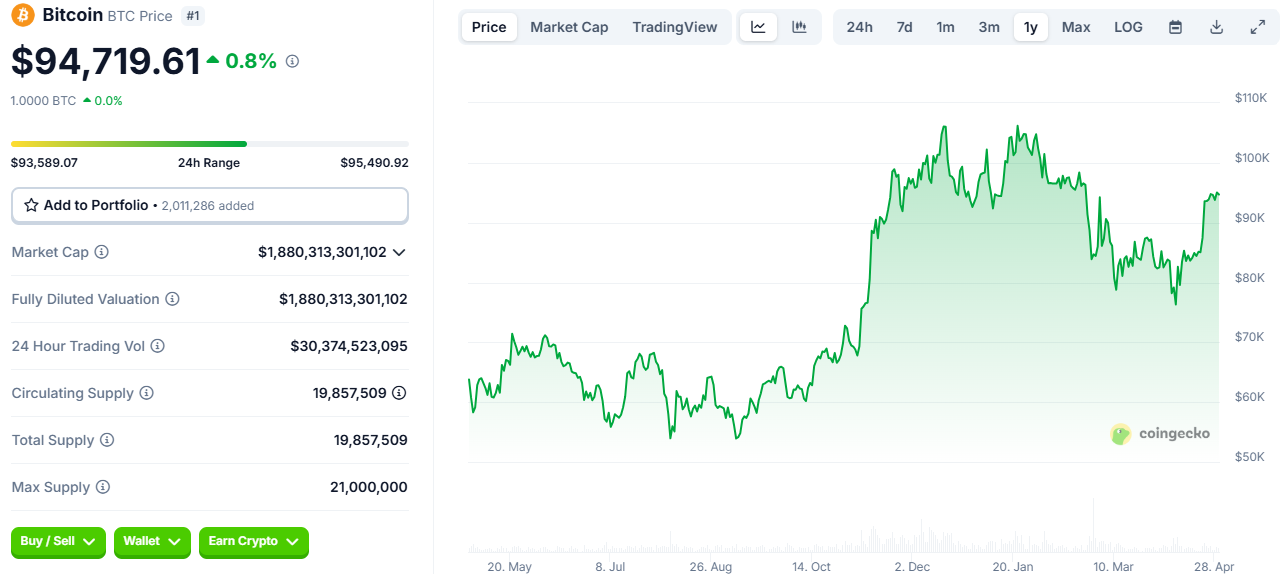
Task: Open the Buy / Sell dropdown
Action: pyautogui.click(x=58, y=541)
